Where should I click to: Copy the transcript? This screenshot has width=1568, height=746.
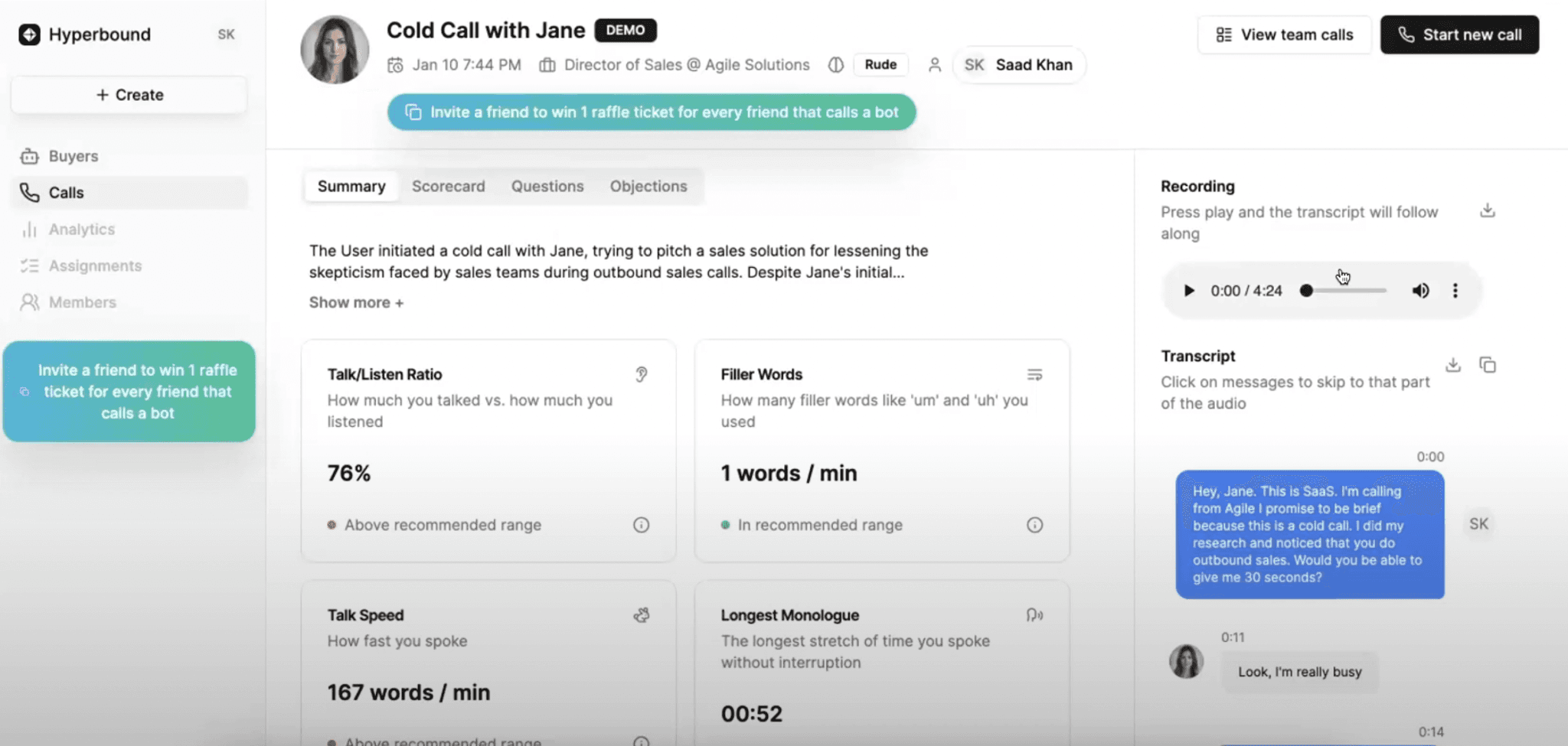[1488, 365]
